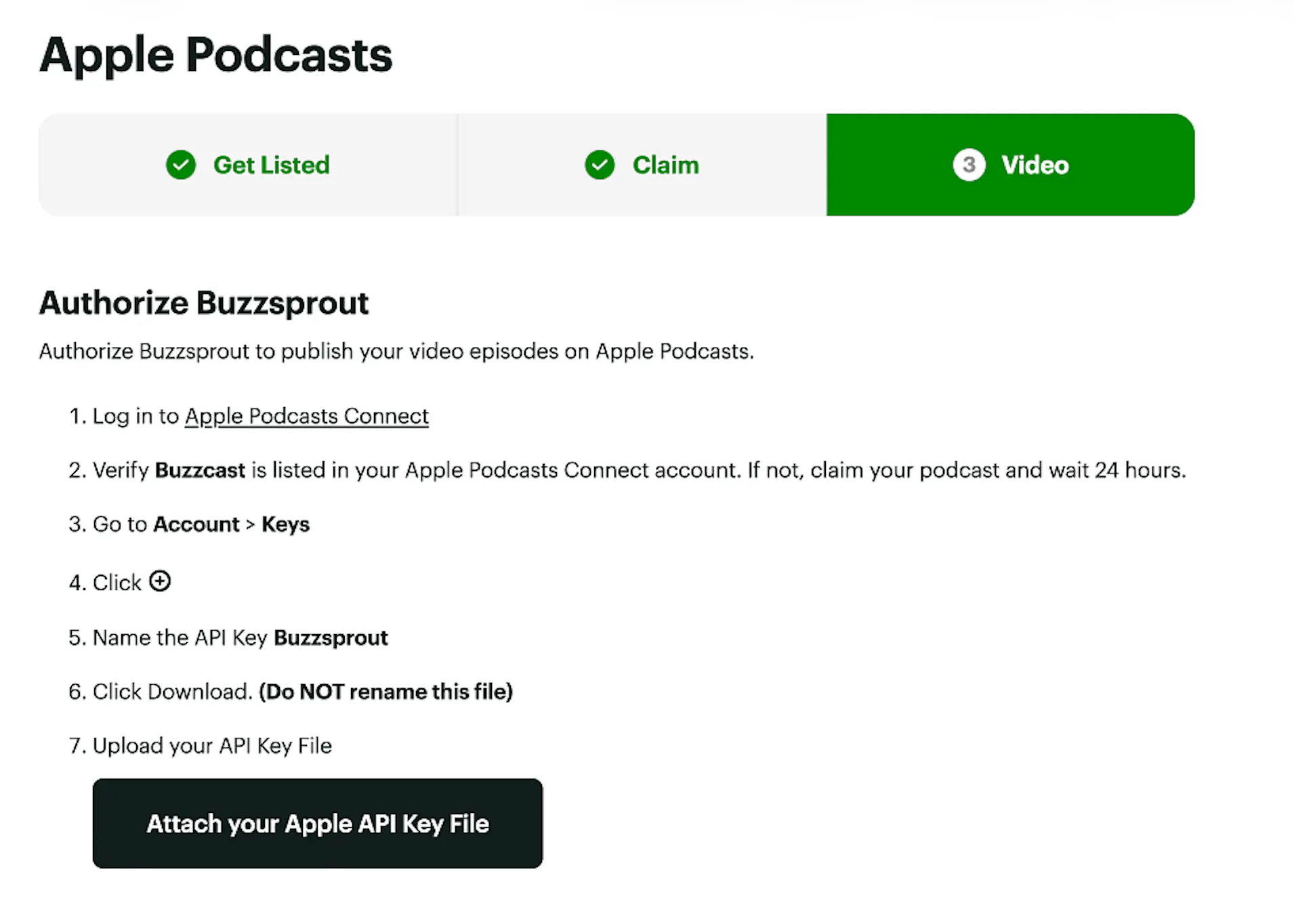Screen dimensions: 1294x924
Task: Click the circled plus icon in step 4
Action: tap(160, 581)
